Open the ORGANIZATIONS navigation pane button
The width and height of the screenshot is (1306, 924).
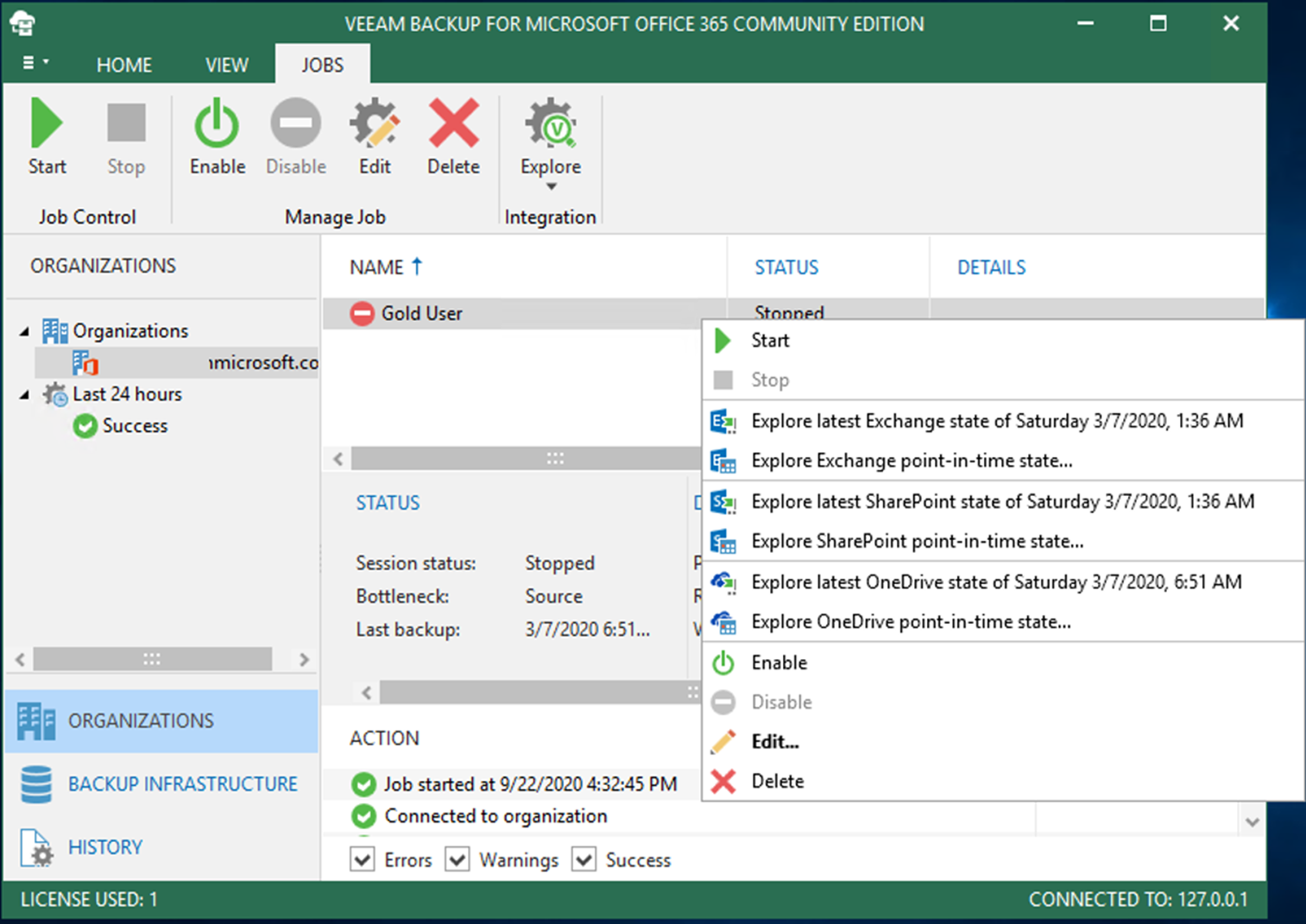coord(161,720)
